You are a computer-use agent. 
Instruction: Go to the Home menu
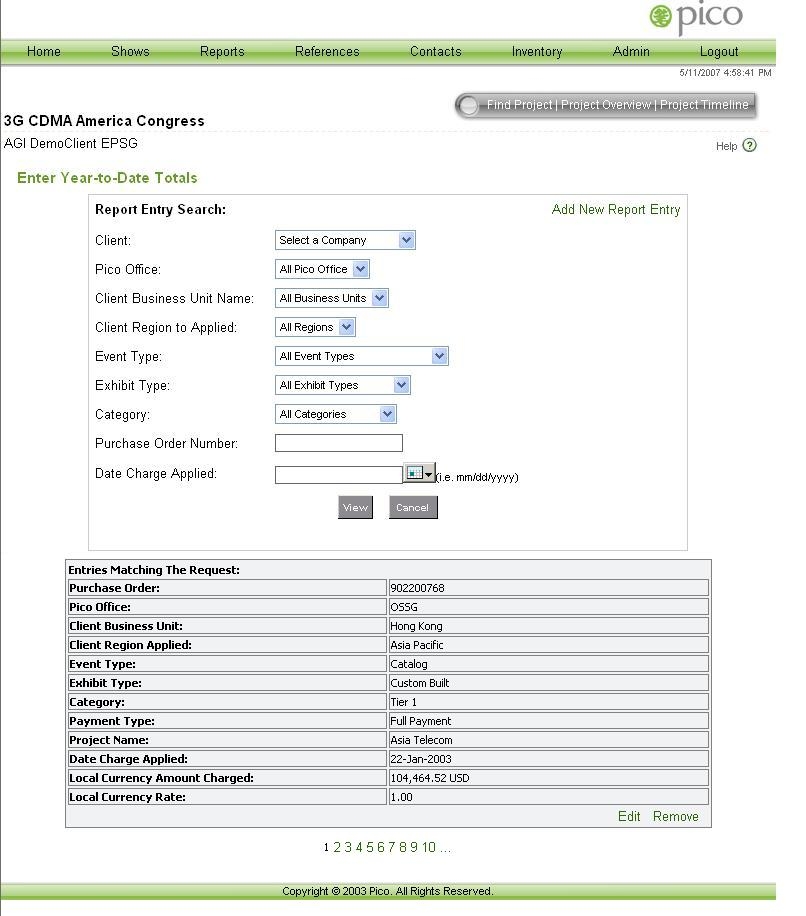pyautogui.click(x=44, y=51)
